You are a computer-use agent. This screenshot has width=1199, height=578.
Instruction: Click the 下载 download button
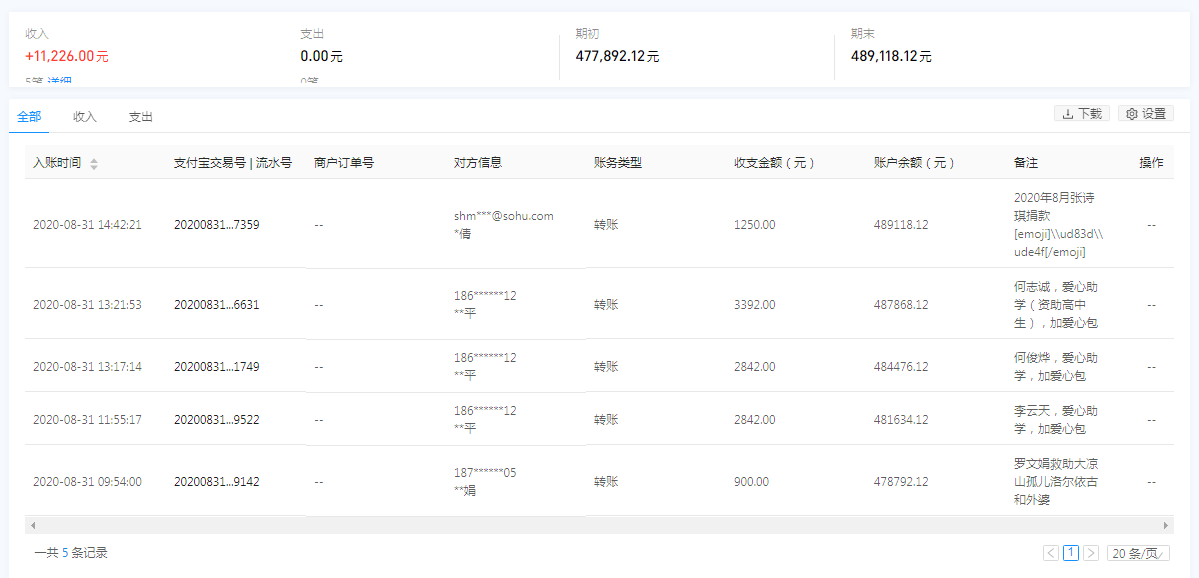pyautogui.click(x=1082, y=114)
